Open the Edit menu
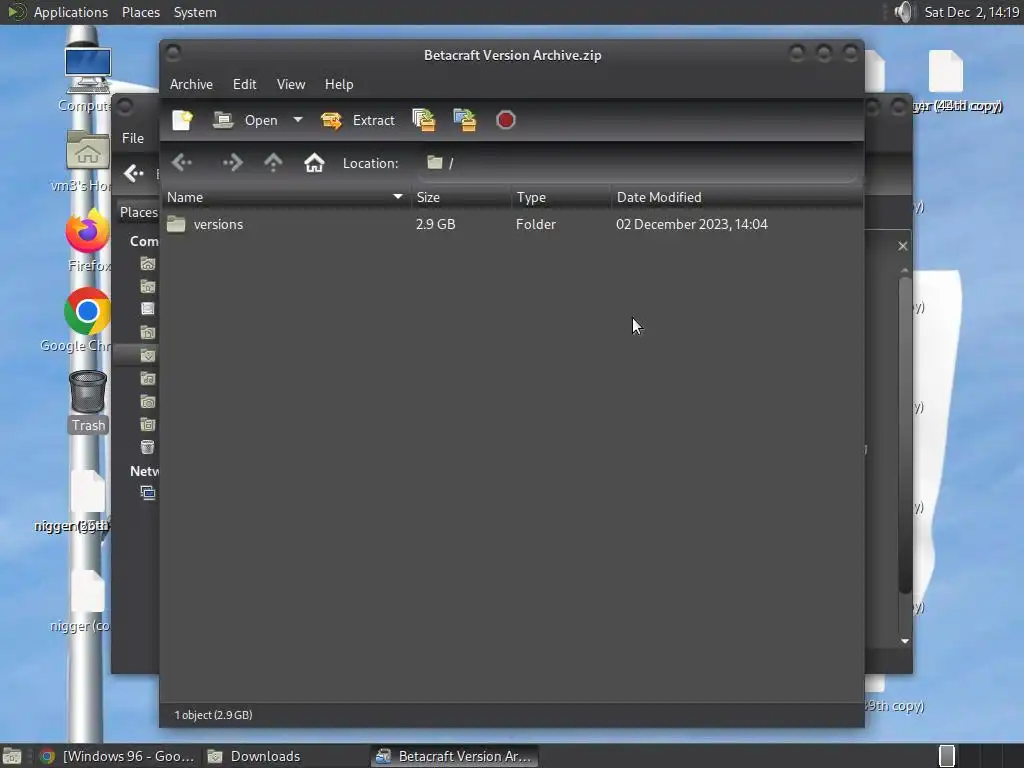The image size is (1024, 768). [244, 84]
